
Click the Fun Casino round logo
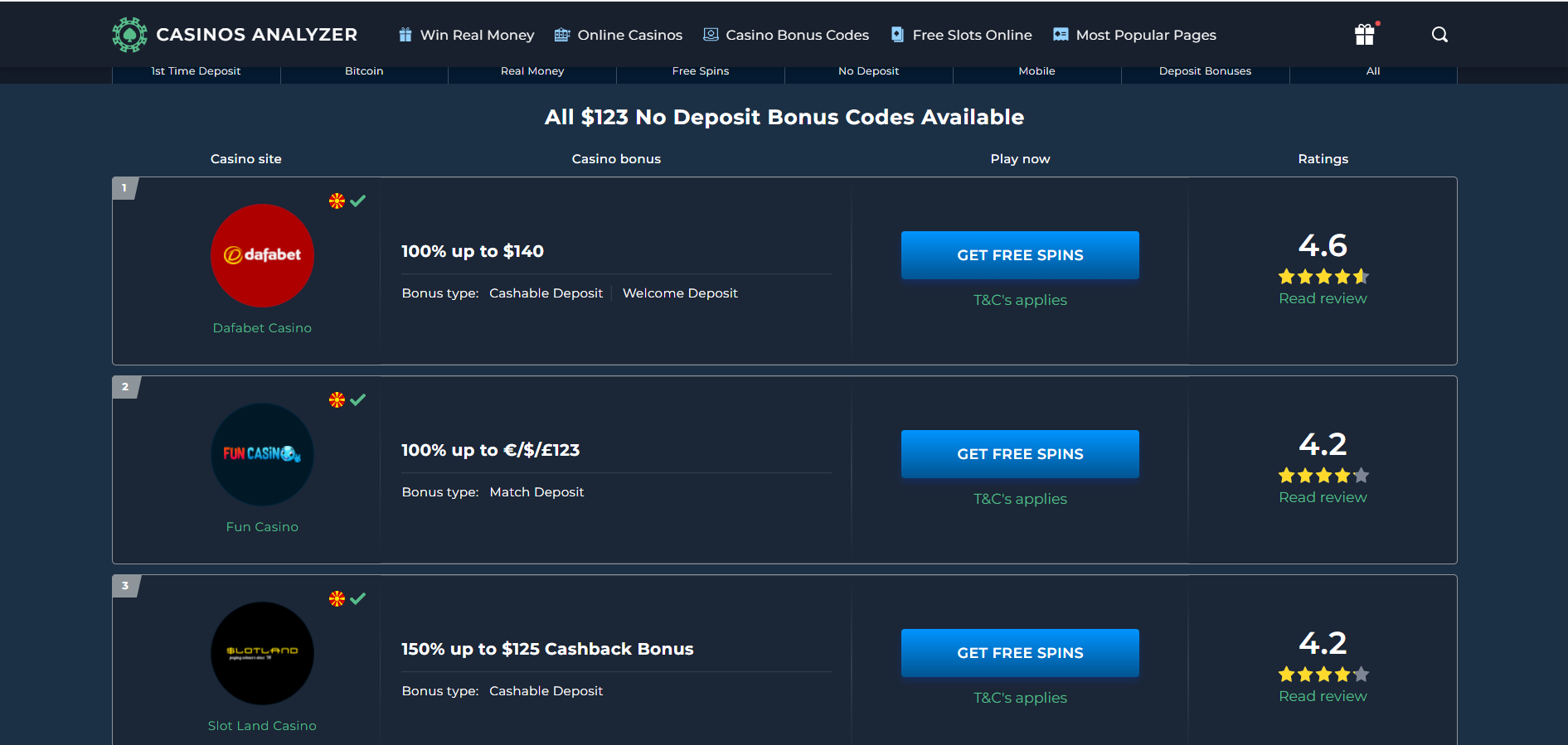pos(262,454)
